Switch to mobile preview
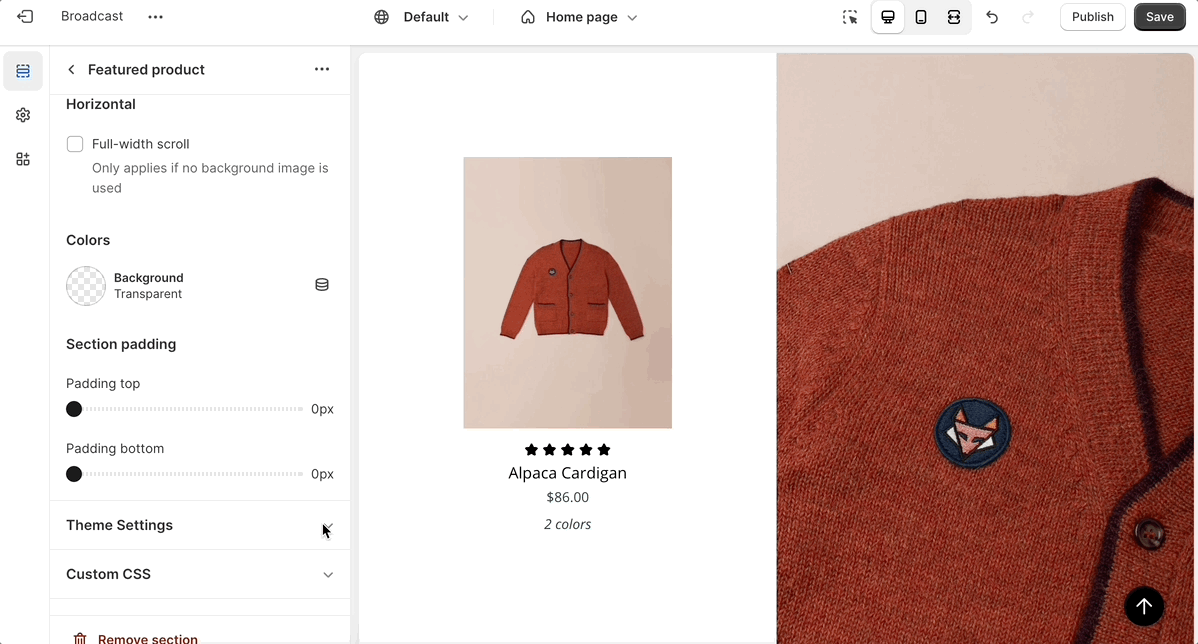The width and height of the screenshot is (1198, 644). (921, 17)
